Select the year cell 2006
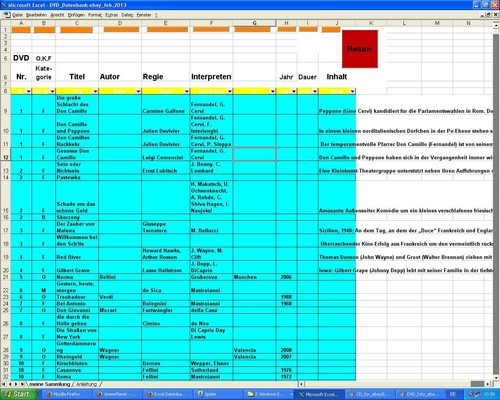 tap(286, 277)
